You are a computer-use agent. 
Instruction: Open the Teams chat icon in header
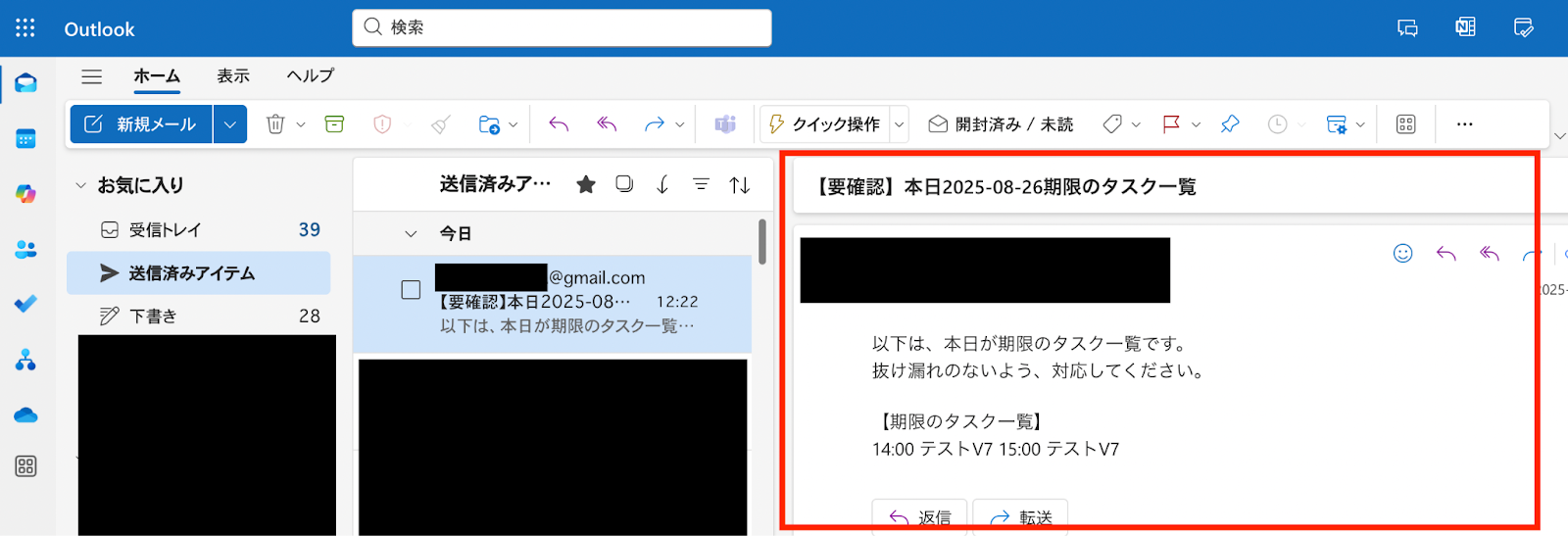pos(1408,28)
